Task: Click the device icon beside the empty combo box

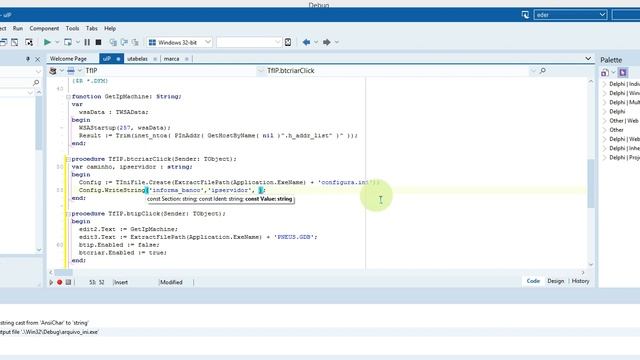Action: [288, 42]
